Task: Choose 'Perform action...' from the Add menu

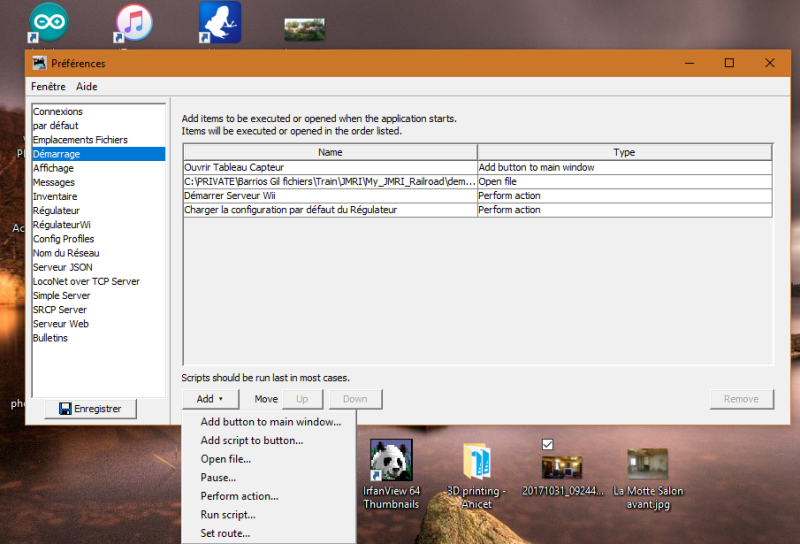Action: click(239, 496)
